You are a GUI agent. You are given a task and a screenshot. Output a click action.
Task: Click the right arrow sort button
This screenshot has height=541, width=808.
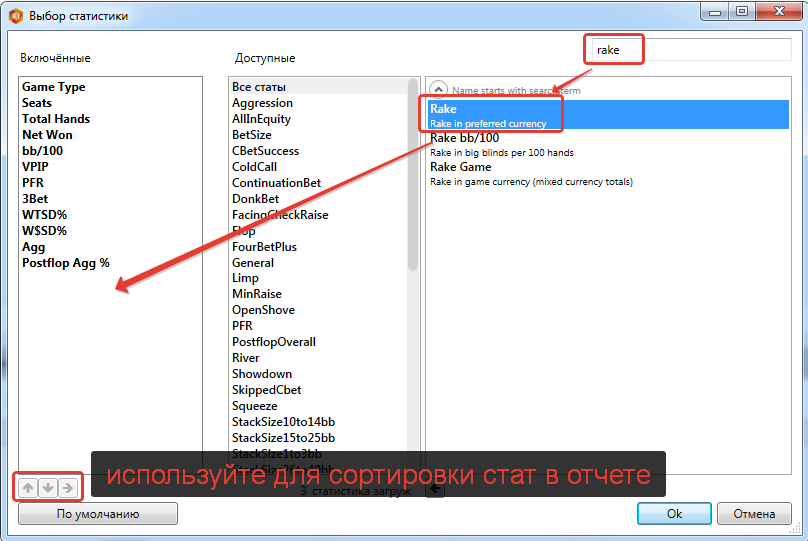click(x=67, y=488)
